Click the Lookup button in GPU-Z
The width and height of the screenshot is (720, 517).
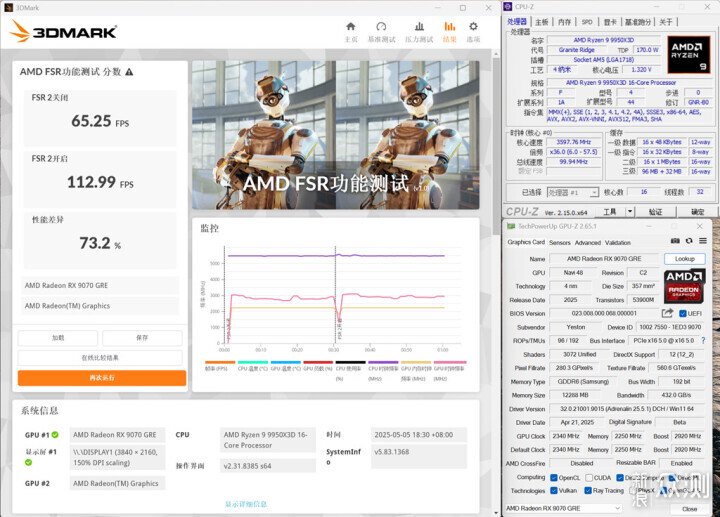click(685, 259)
